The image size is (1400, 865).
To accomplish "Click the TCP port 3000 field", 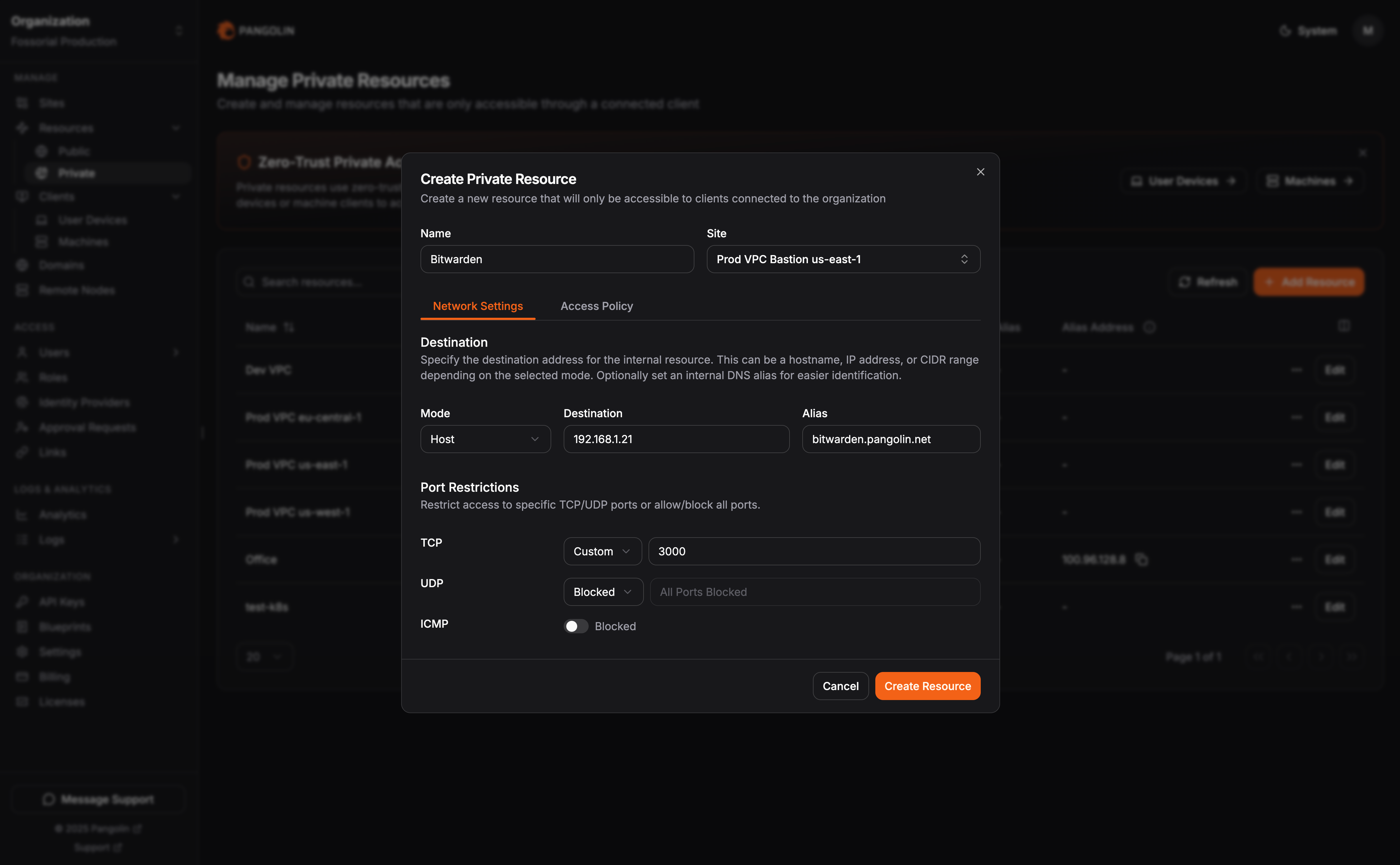I will [814, 552].
